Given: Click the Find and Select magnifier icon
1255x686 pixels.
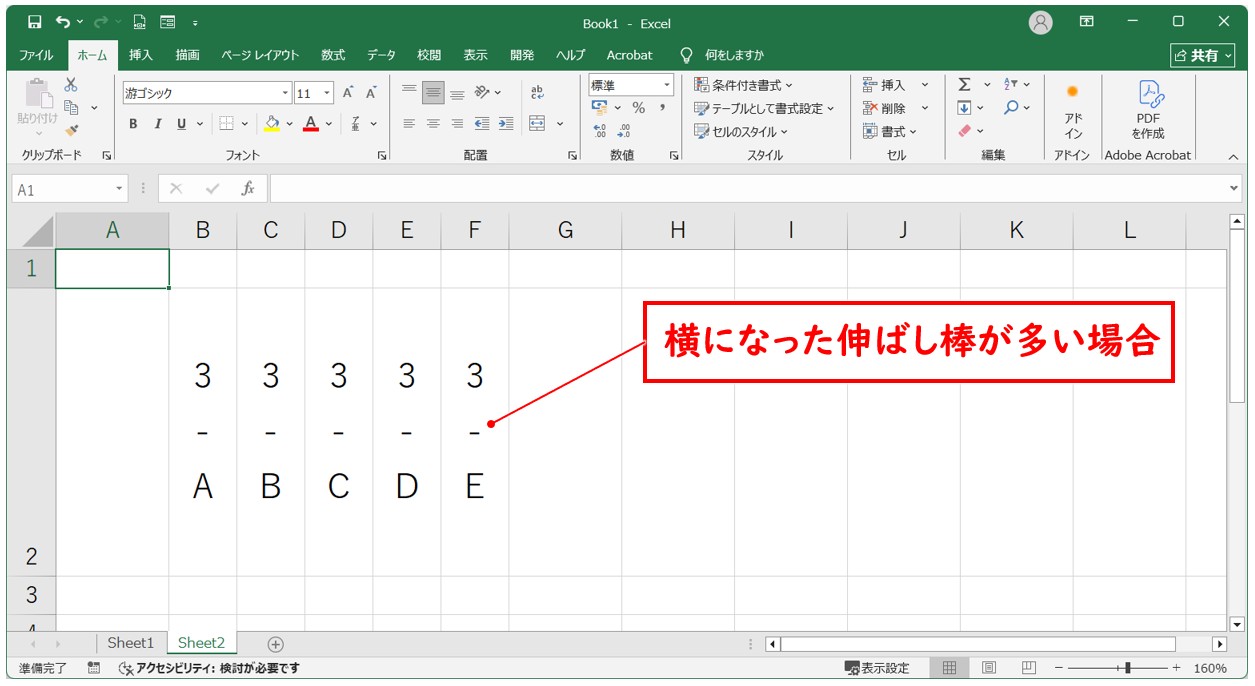Looking at the screenshot, I should pyautogui.click(x=1011, y=108).
